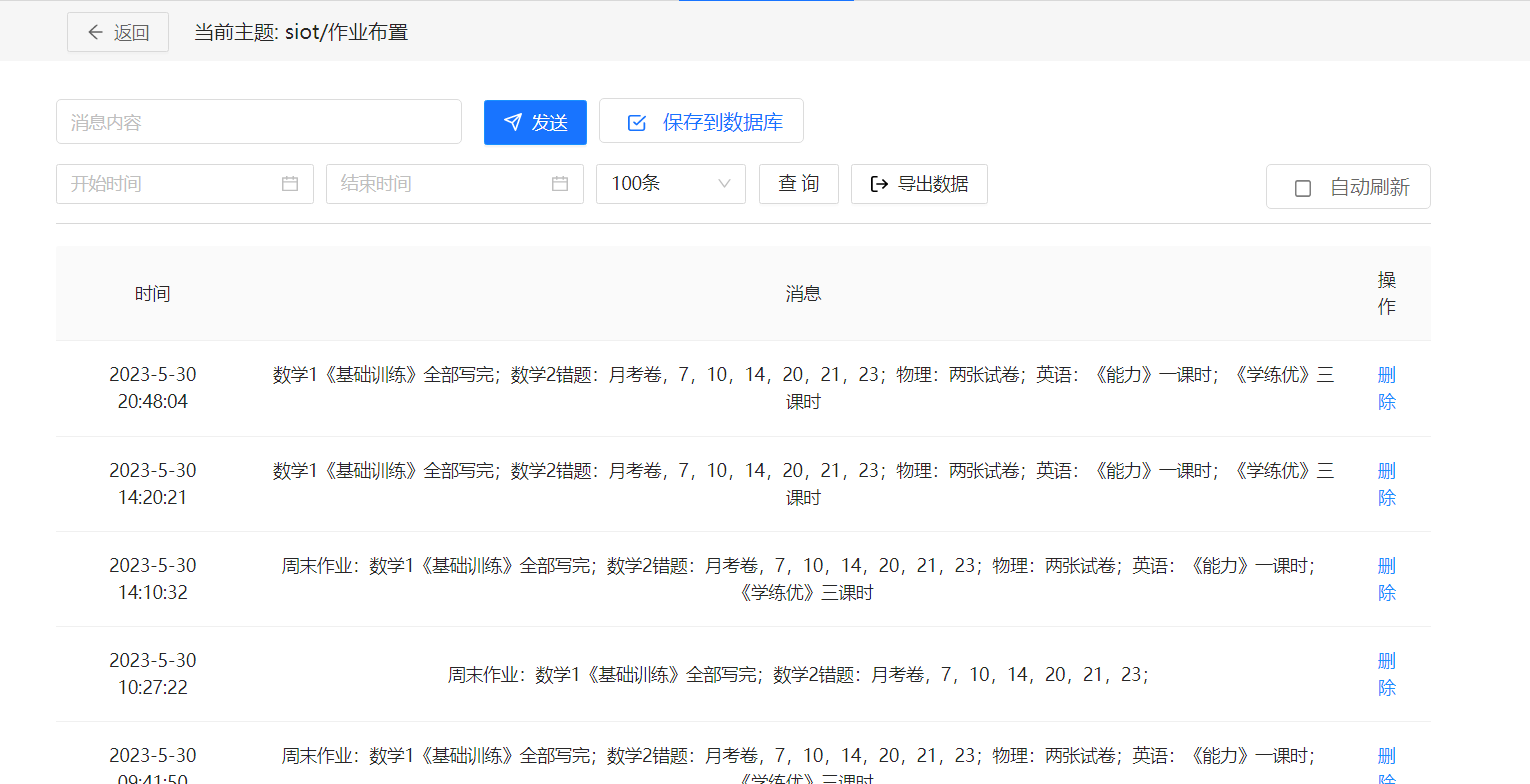Open the 开始时间 date picker field
Image resolution: width=1530 pixels, height=784 pixels.
pos(185,184)
